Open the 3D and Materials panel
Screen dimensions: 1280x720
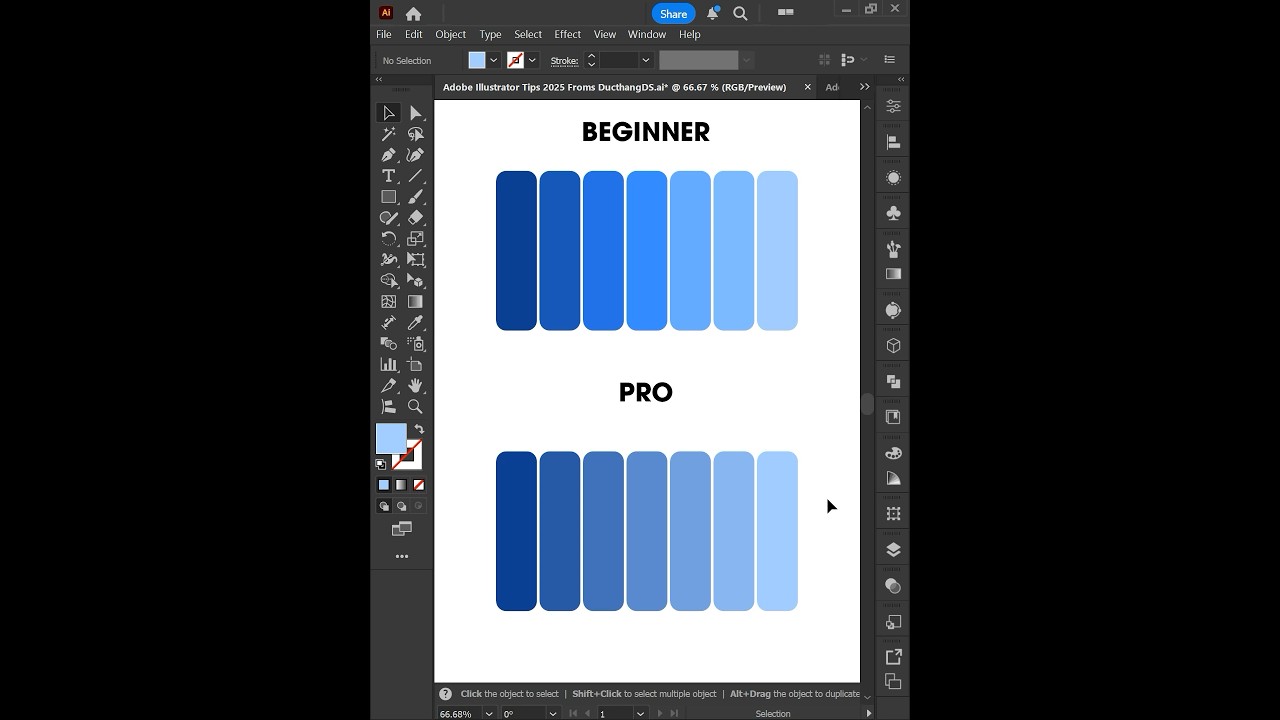pyautogui.click(x=893, y=346)
